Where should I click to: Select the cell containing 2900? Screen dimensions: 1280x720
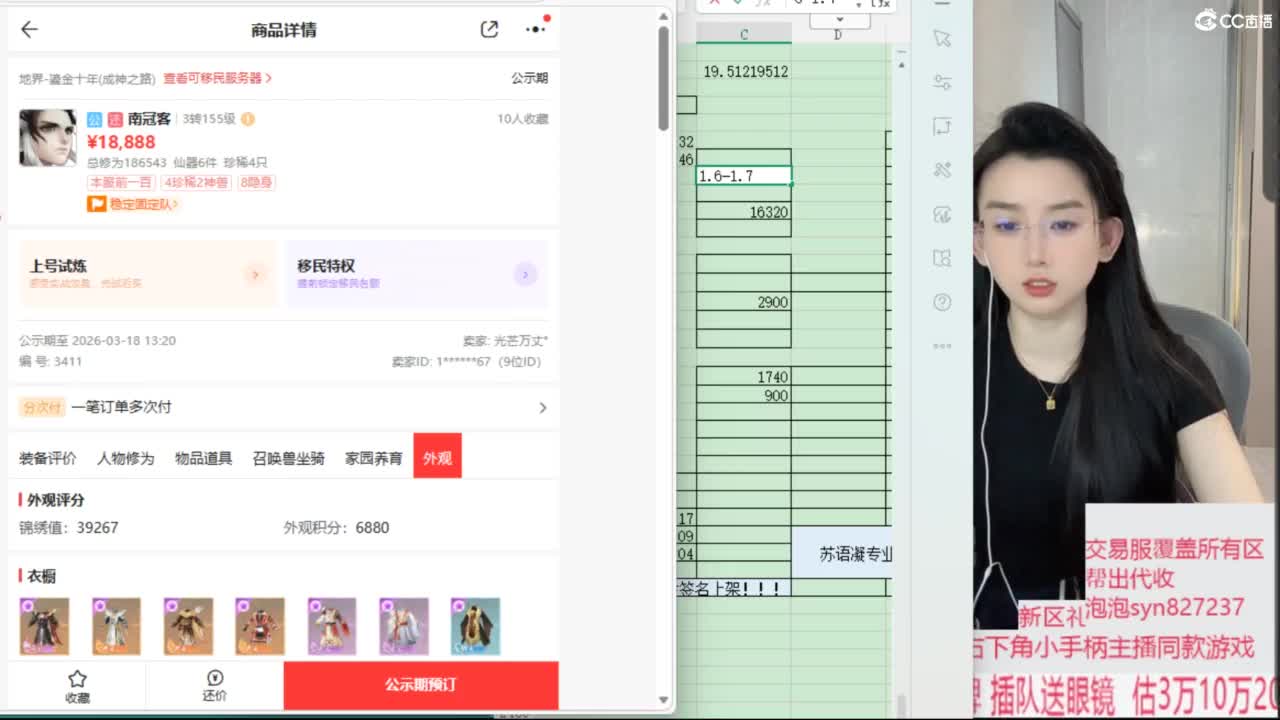744,302
